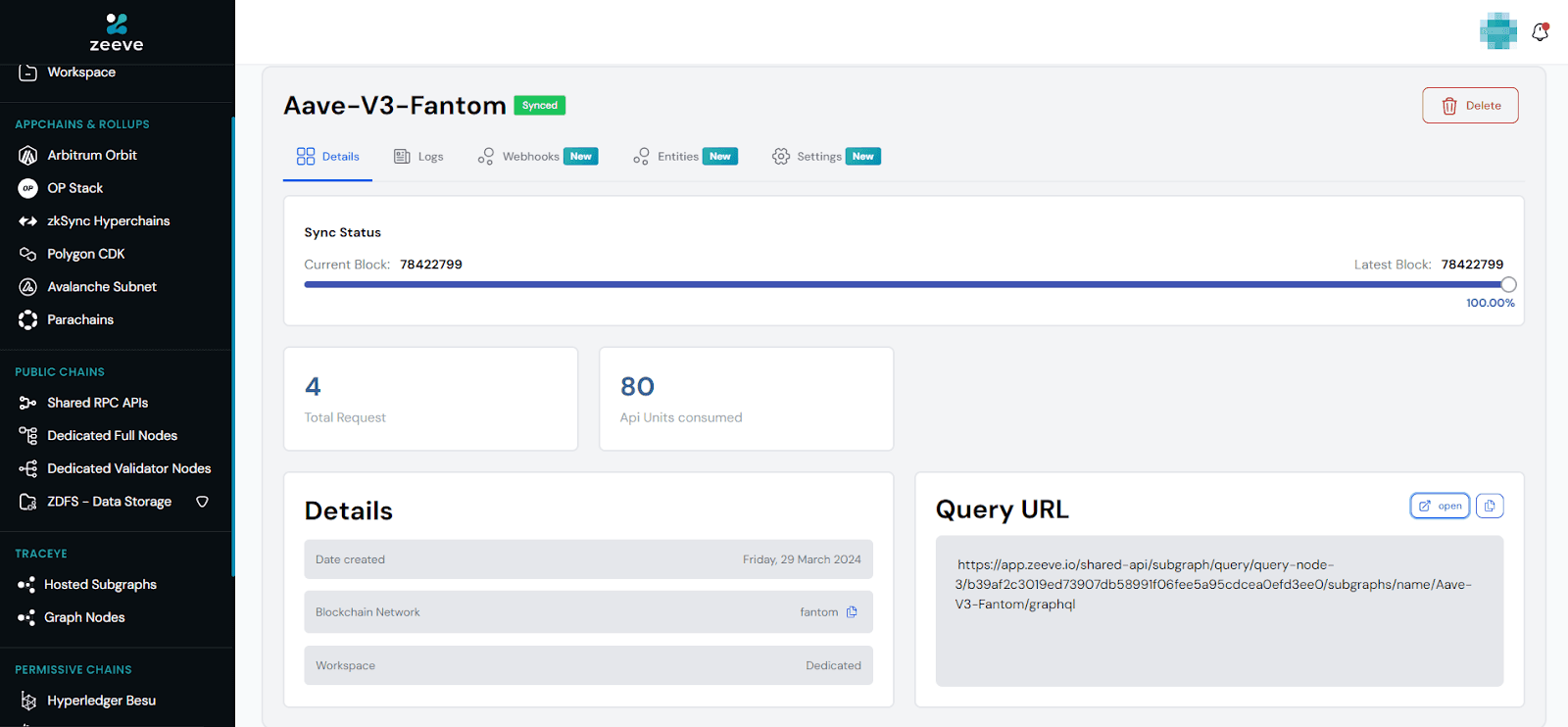
Task: Click the Workspace Dedicated row
Action: tap(588, 665)
